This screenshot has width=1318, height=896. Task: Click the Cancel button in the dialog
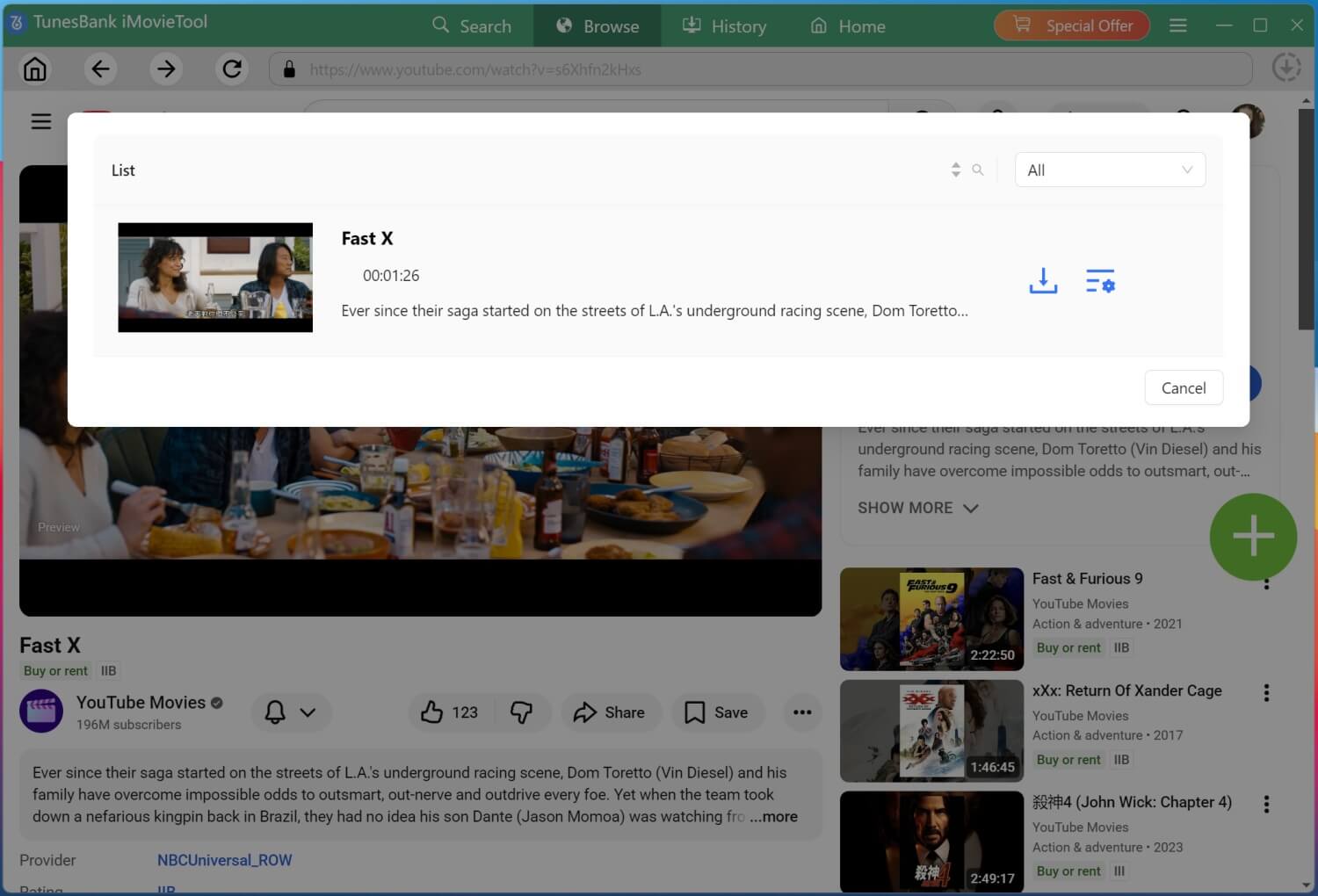point(1183,387)
